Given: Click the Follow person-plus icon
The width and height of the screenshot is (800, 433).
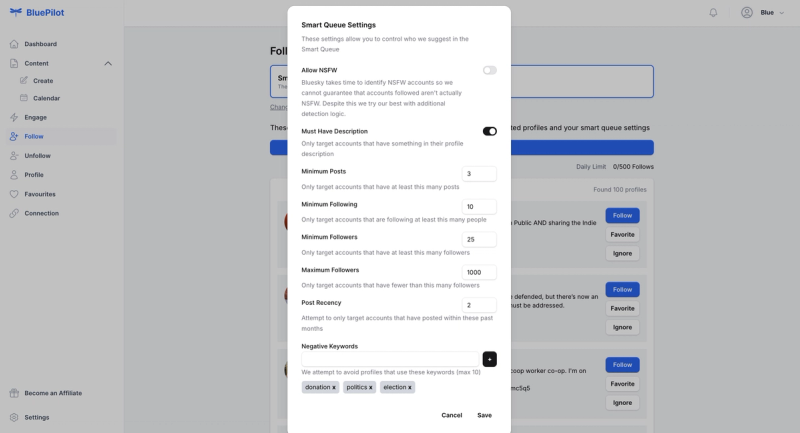Looking at the screenshot, I should (14, 136).
